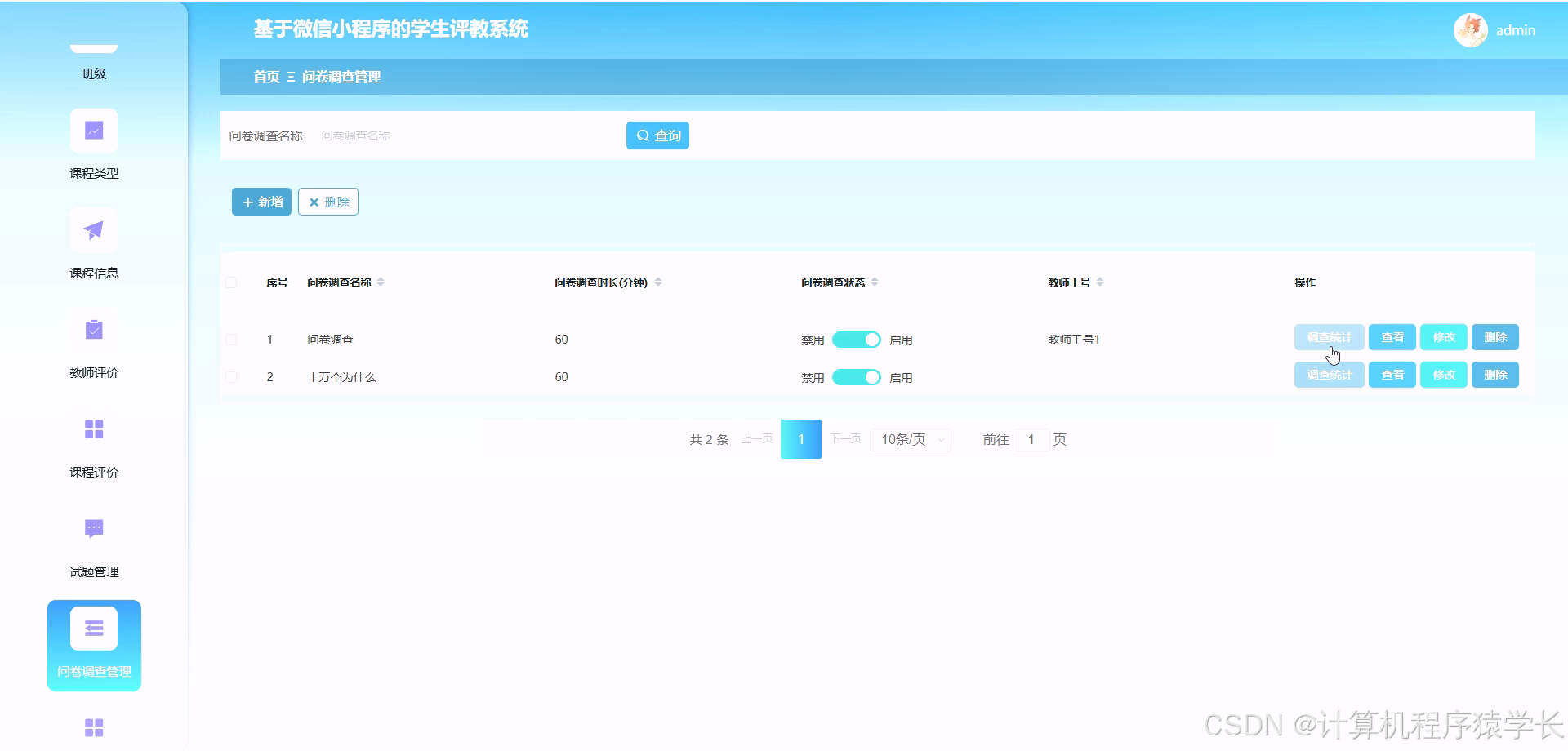Sort by 问卷调查时长 using its sort arrows
This screenshot has height=751, width=1568.
[658, 282]
